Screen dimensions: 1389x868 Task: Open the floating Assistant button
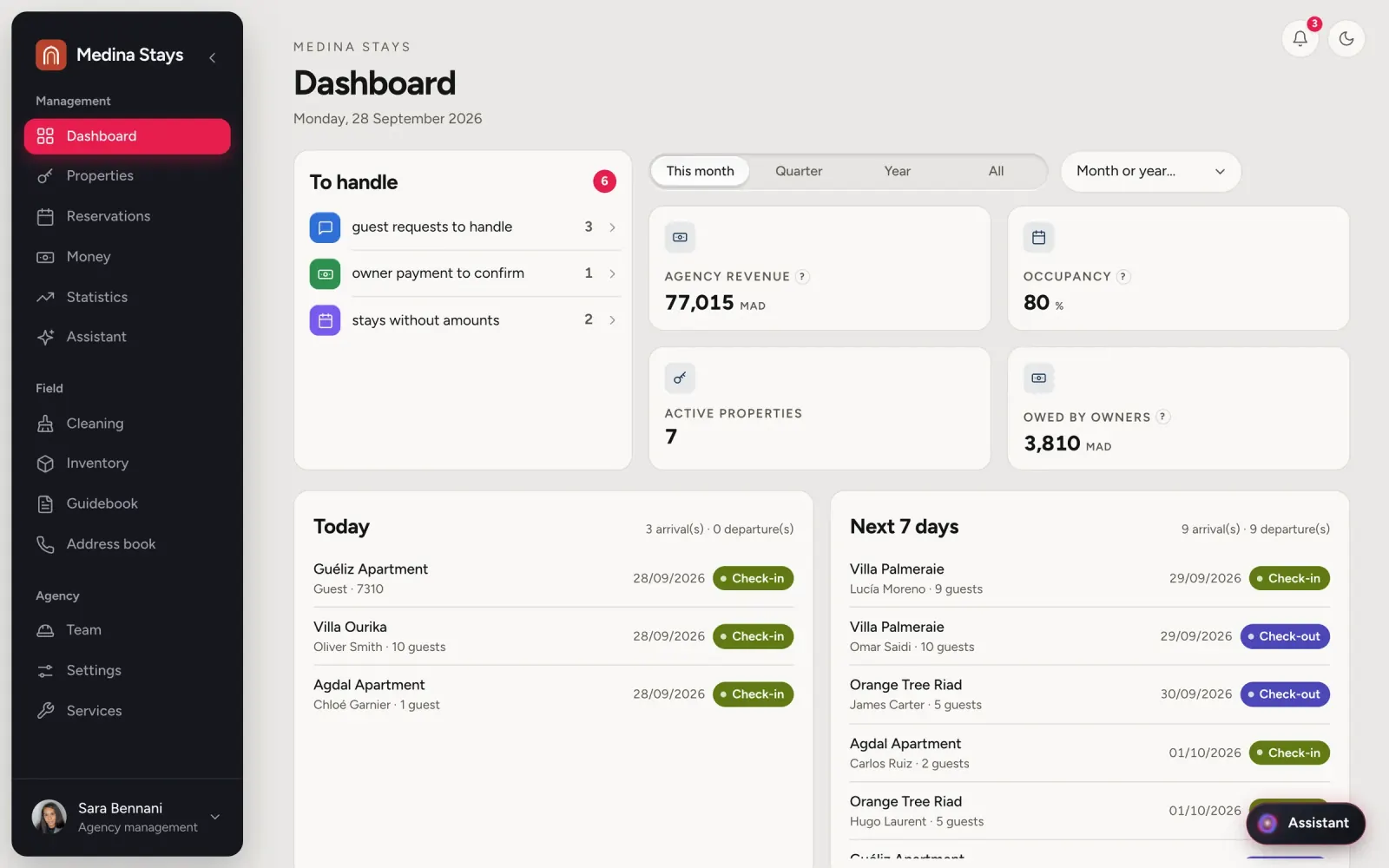point(1306,823)
